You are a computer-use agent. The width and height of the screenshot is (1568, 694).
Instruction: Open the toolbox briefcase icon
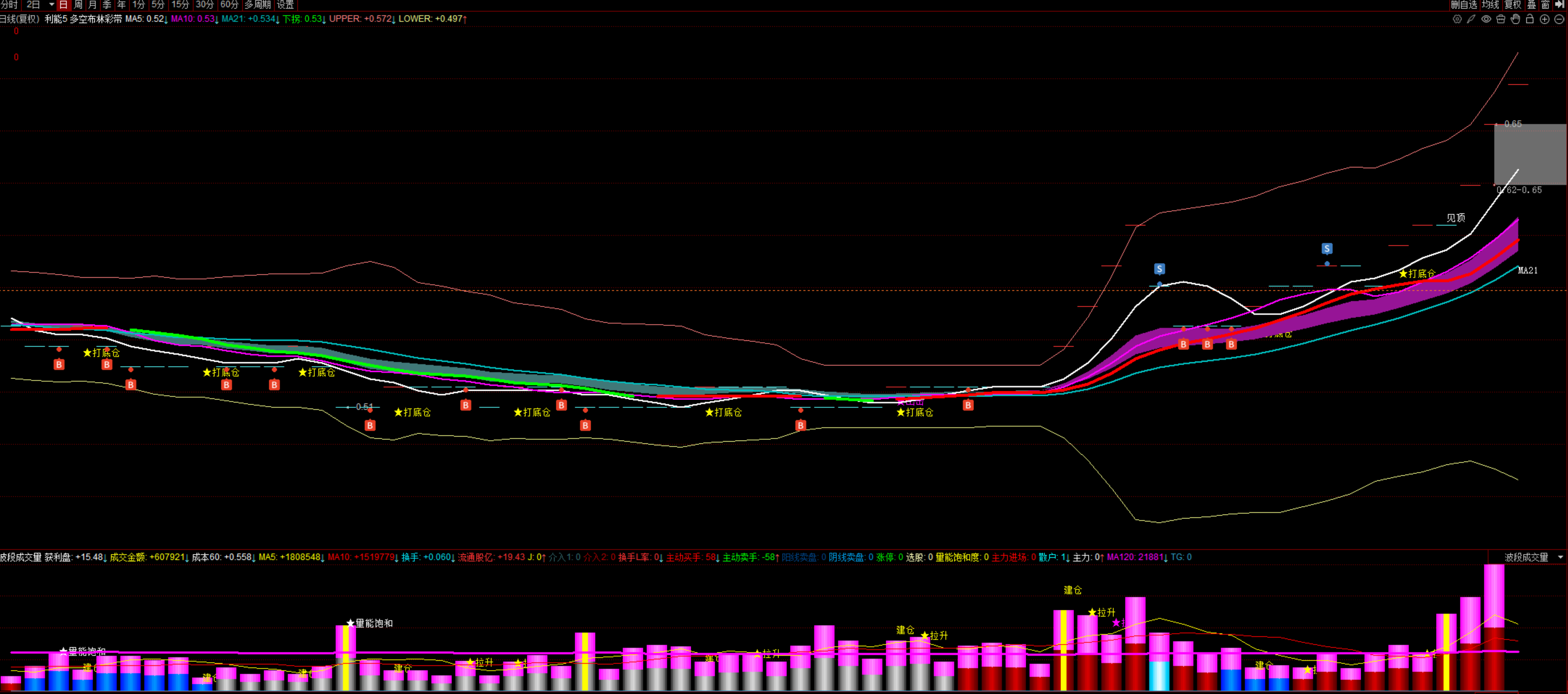(1500, 19)
